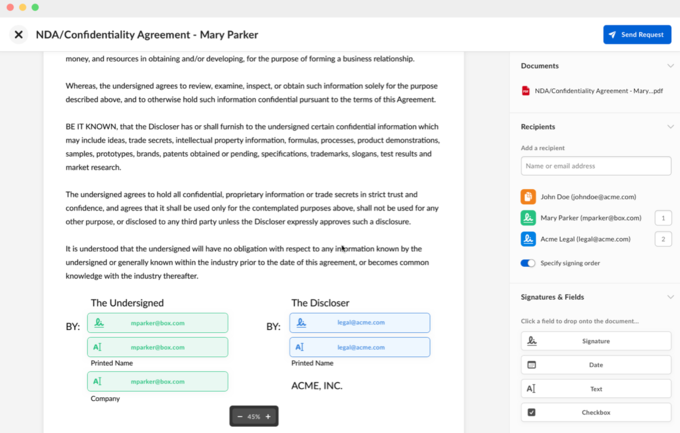Screen dimensions: 680x433
Task: Click the Send Request button
Action: 637,35
